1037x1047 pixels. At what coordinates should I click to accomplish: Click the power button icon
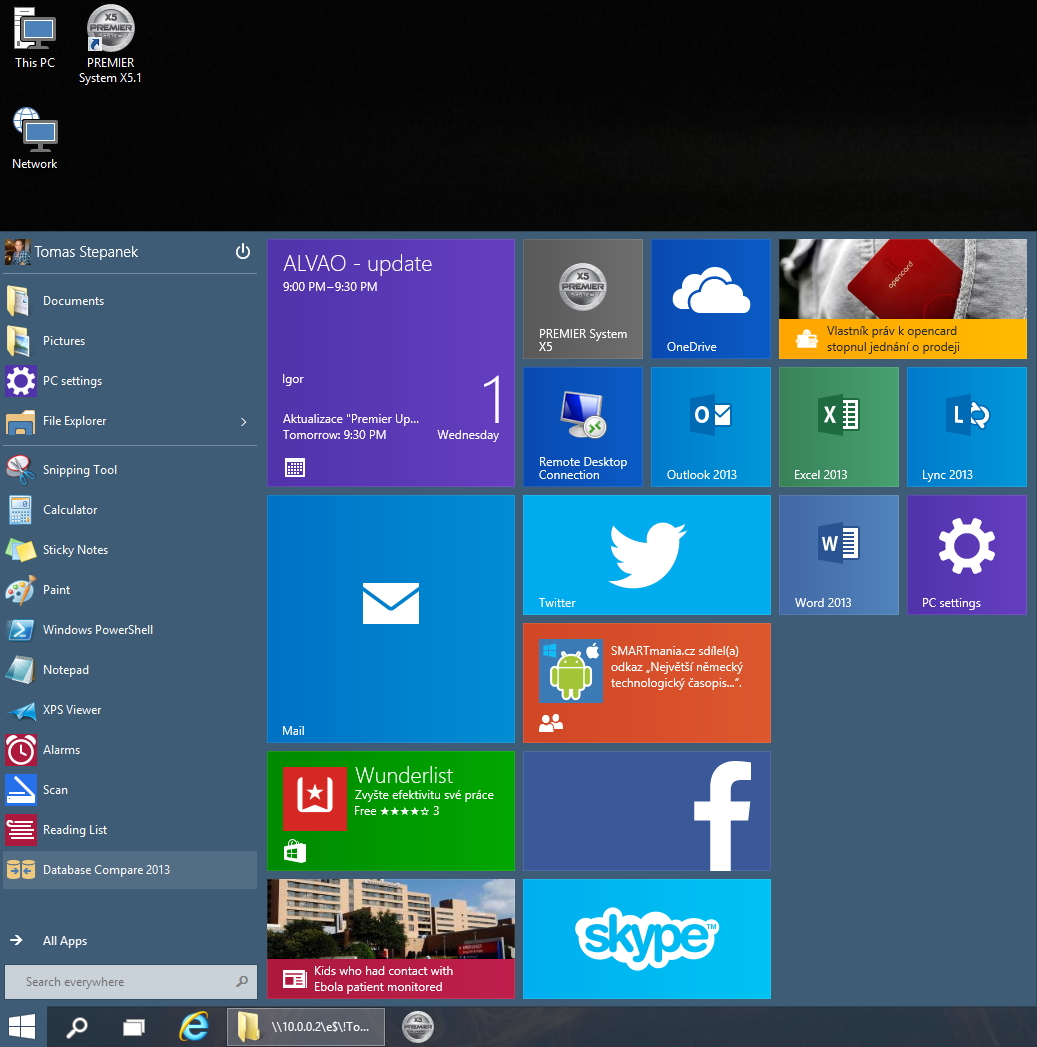click(242, 252)
